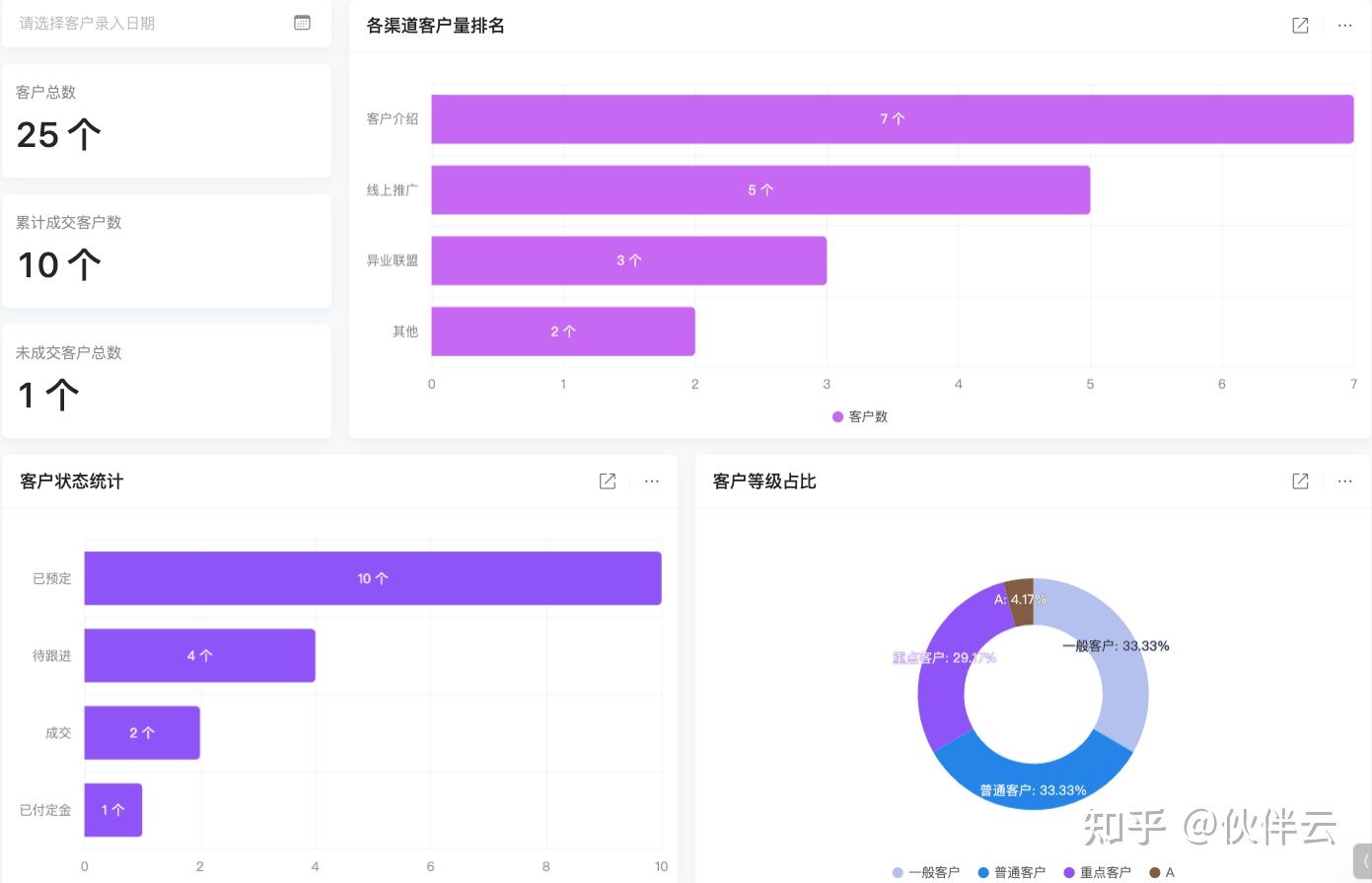This screenshot has height=883, width=1372.
Task: Open the 累计成交客户数 statistic card
Action: (166, 251)
